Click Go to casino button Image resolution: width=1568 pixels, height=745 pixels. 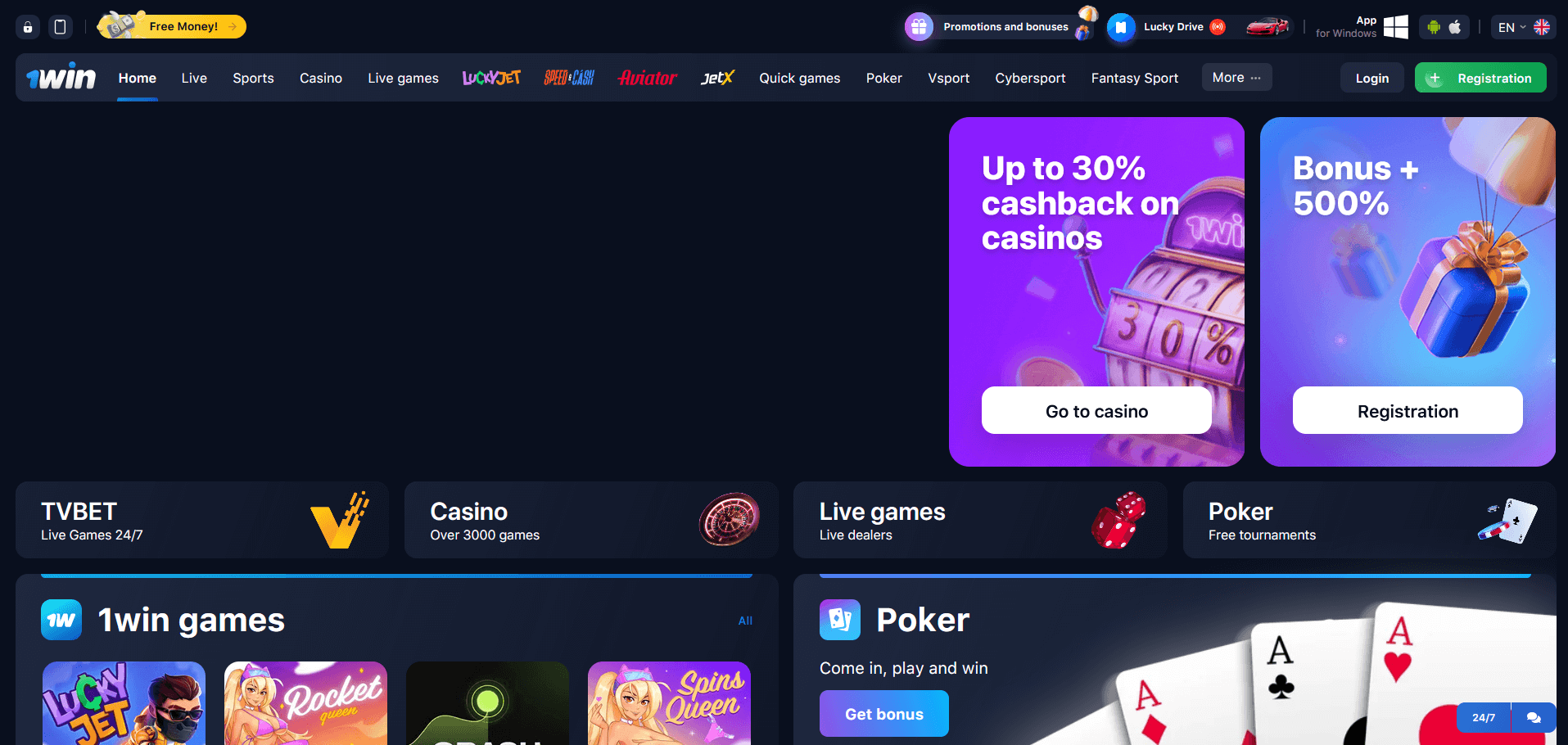click(x=1096, y=410)
